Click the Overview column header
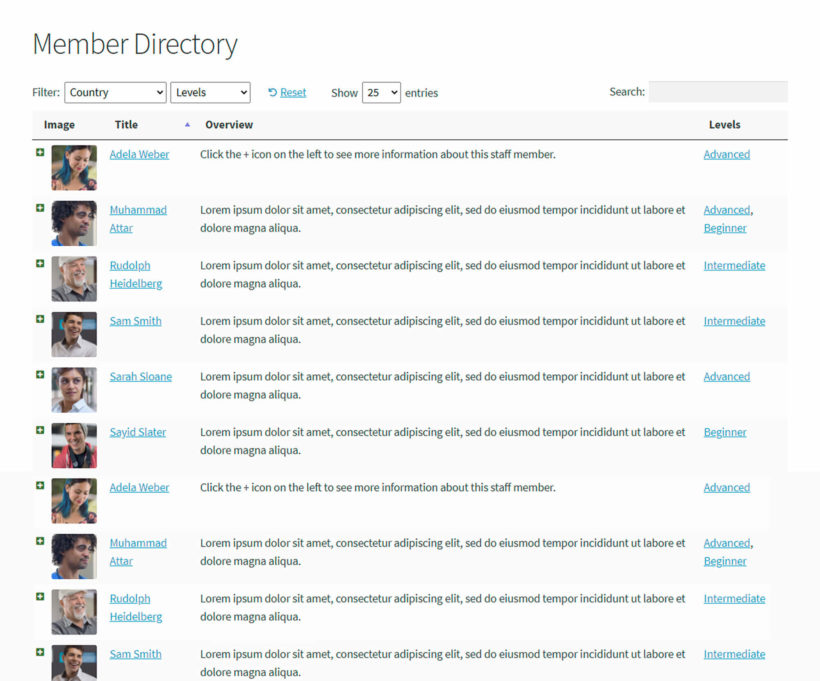This screenshot has width=820, height=681. (229, 124)
